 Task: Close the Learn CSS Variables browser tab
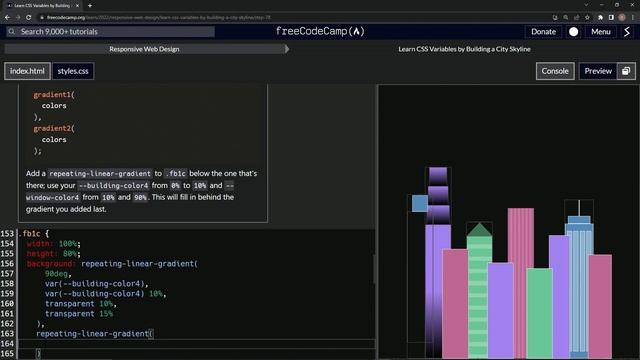[78, 6]
